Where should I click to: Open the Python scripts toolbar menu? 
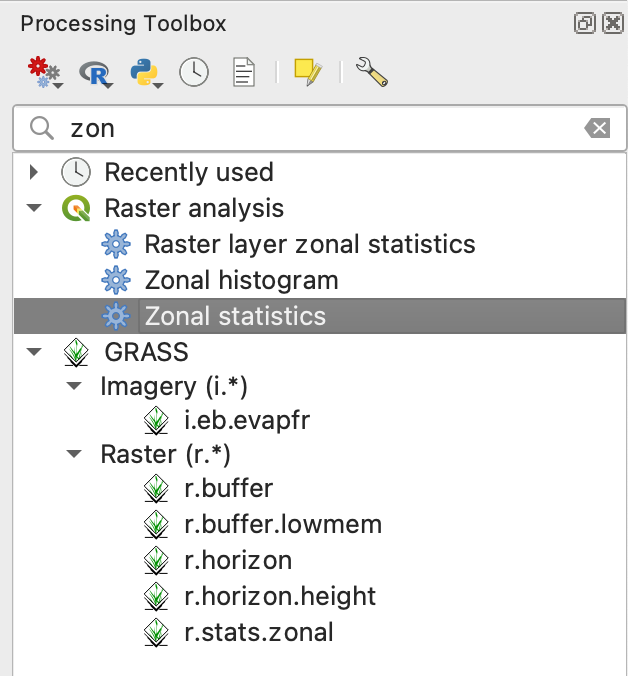coord(147,72)
